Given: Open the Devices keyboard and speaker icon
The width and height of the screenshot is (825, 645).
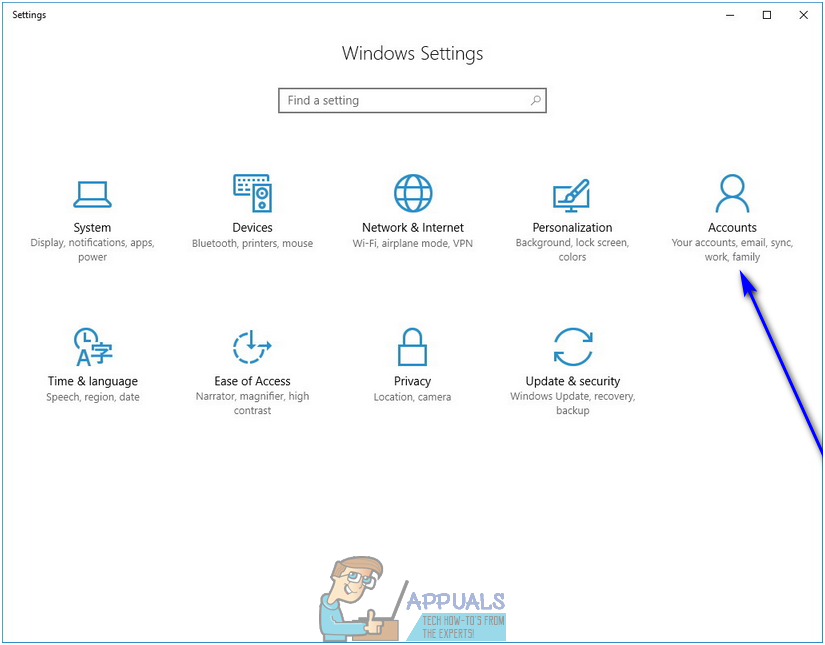Looking at the screenshot, I should (x=253, y=193).
